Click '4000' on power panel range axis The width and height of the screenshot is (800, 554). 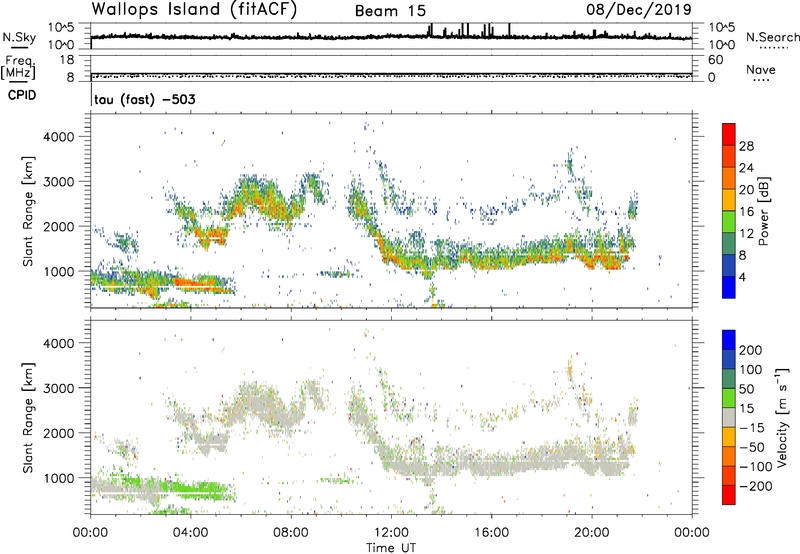coord(58,137)
